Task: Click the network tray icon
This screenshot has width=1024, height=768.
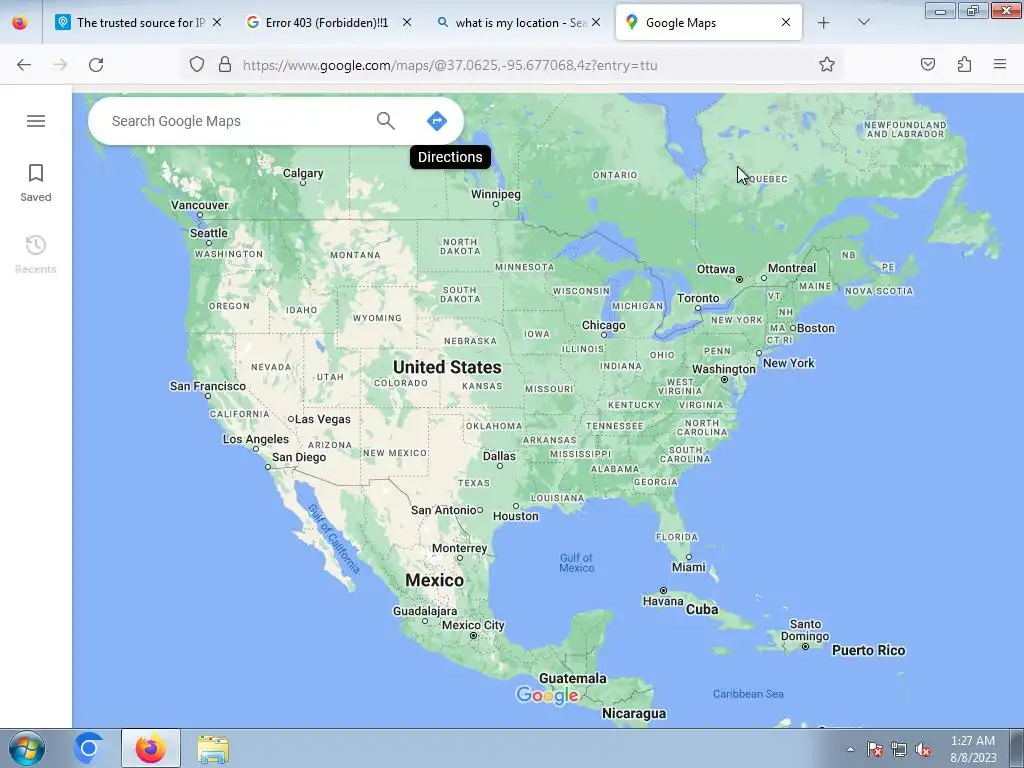Action: pyautogui.click(x=899, y=749)
